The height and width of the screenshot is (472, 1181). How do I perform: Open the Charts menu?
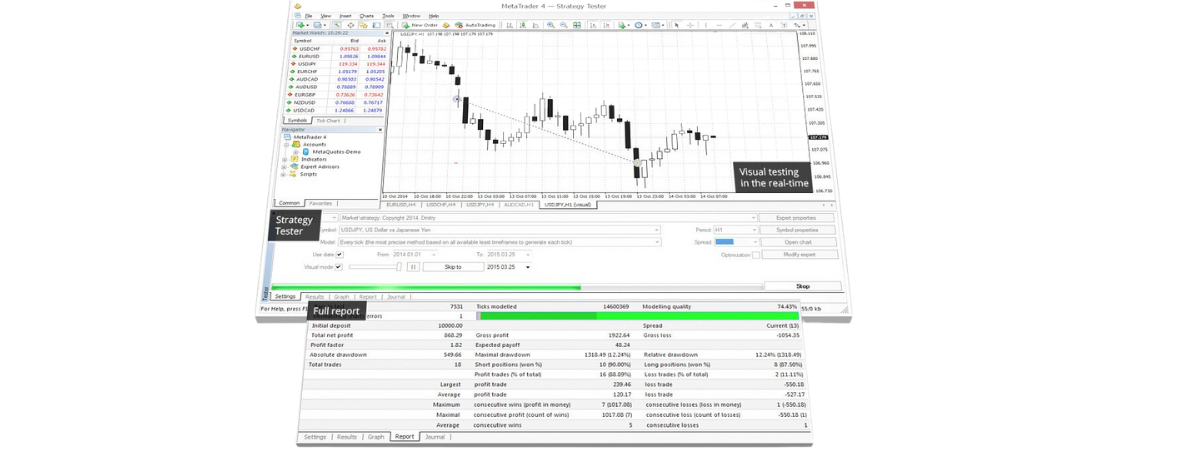coord(367,16)
